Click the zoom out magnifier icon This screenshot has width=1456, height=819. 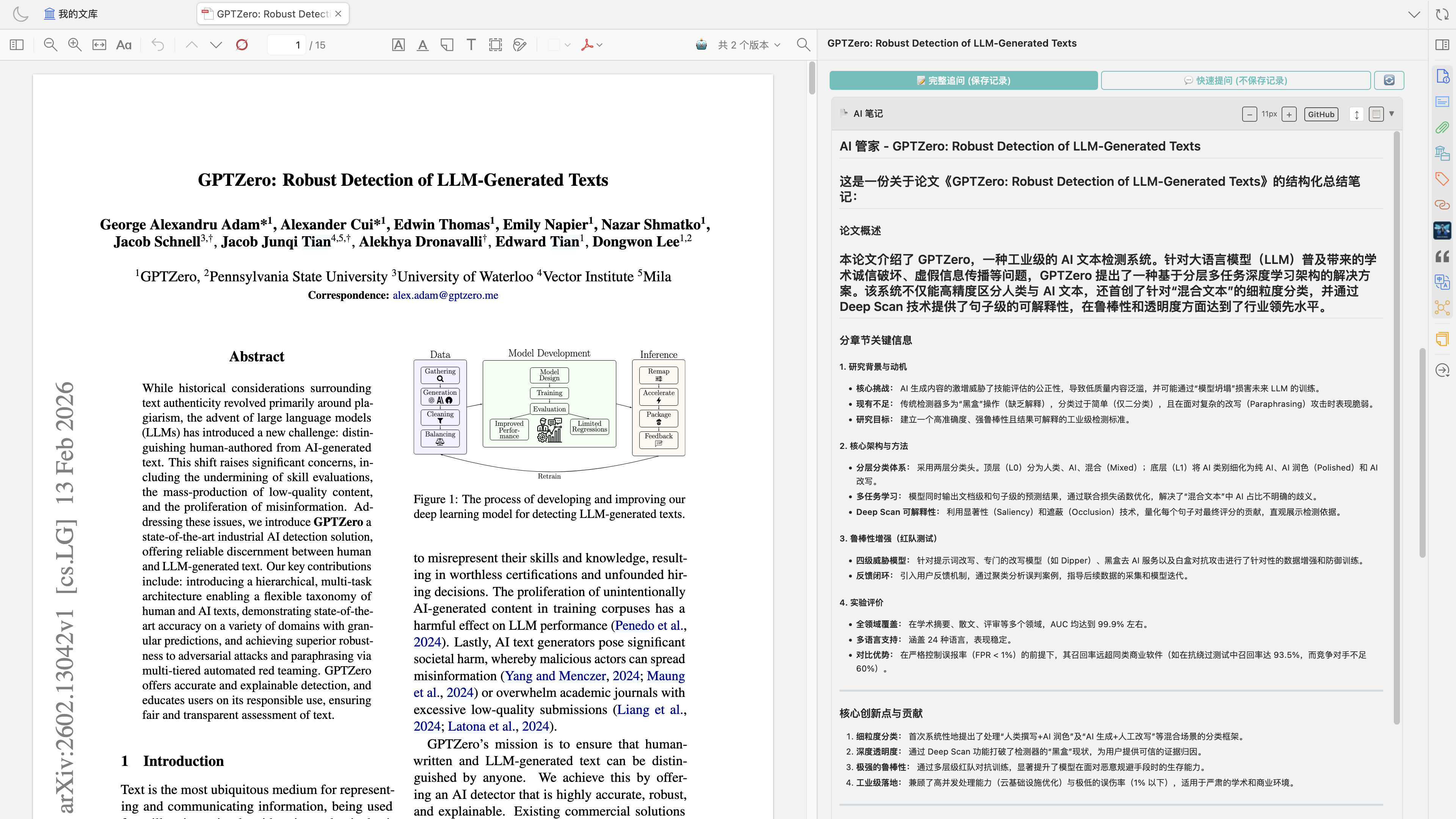pyautogui.click(x=50, y=45)
